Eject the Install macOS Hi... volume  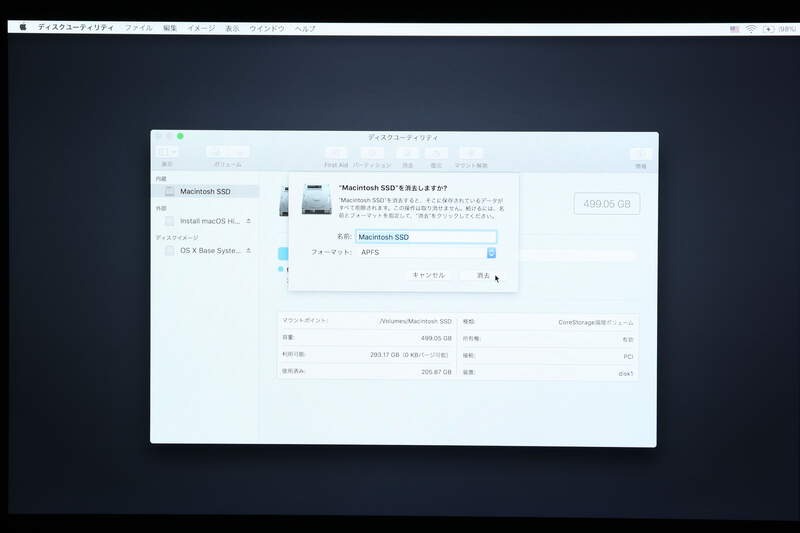(x=248, y=221)
